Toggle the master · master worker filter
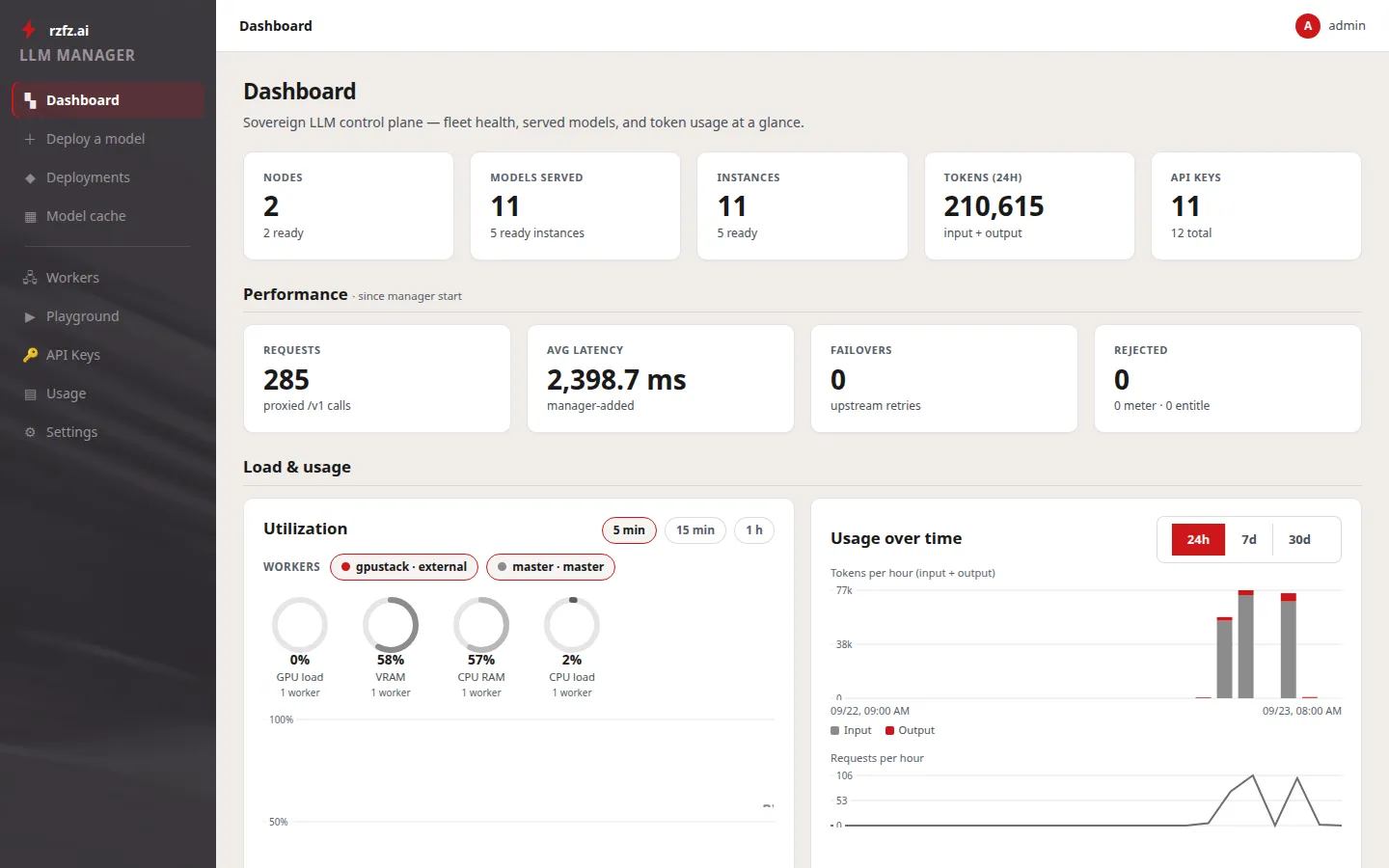Viewport: 1389px width, 868px height. [551, 567]
